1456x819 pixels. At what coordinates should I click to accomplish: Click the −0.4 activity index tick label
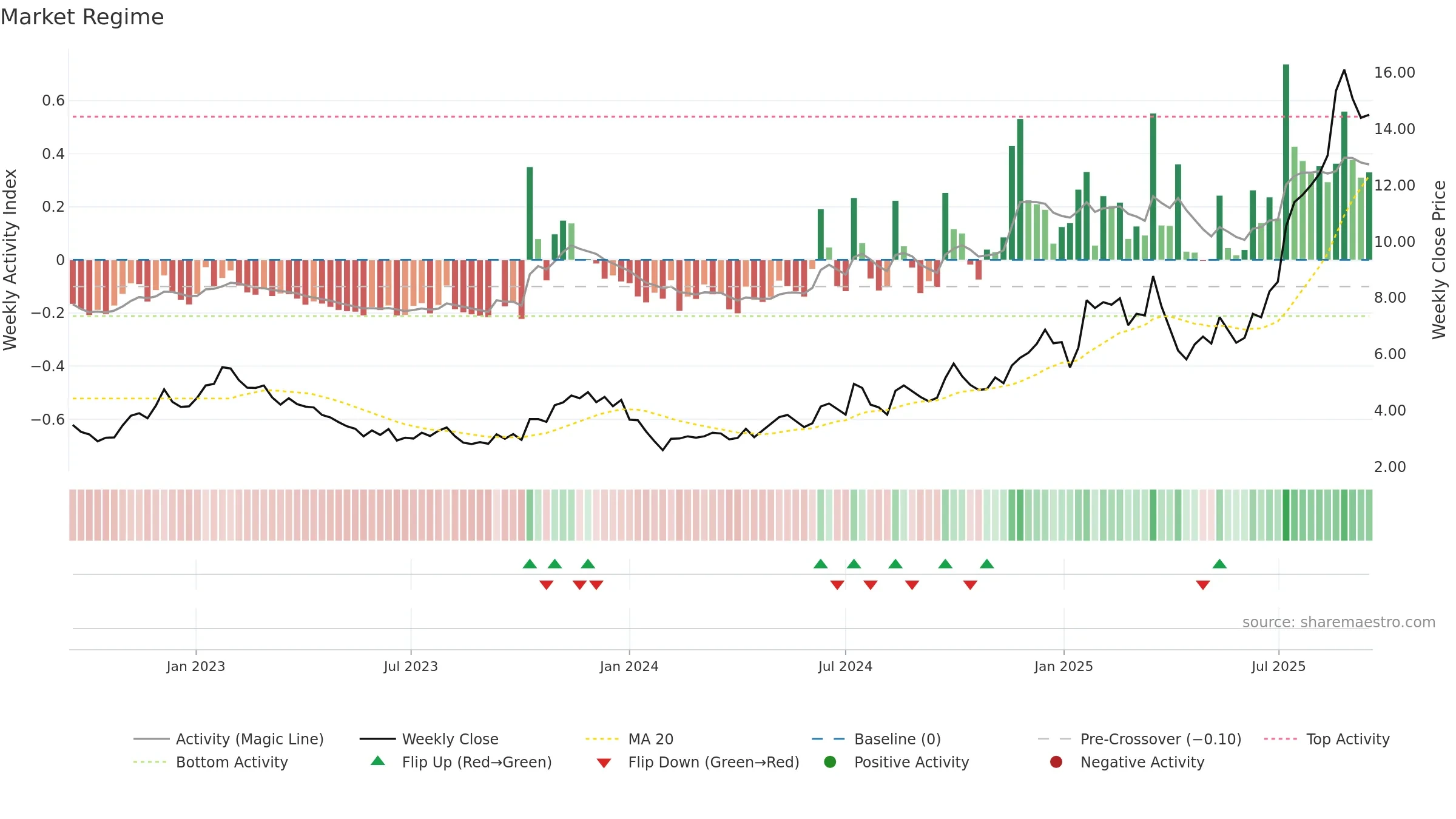[x=48, y=366]
